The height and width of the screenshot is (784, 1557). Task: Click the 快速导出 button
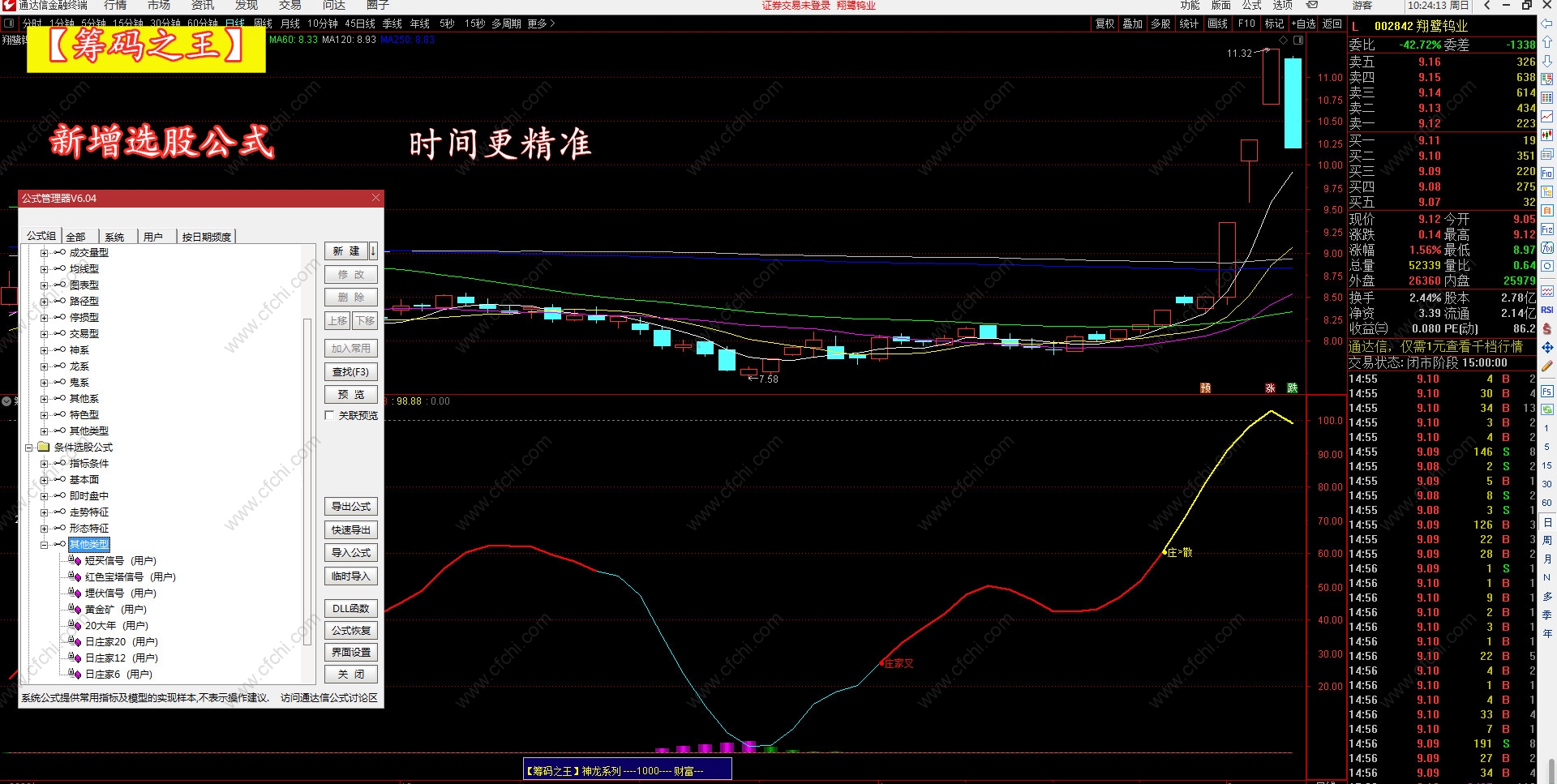coord(351,530)
